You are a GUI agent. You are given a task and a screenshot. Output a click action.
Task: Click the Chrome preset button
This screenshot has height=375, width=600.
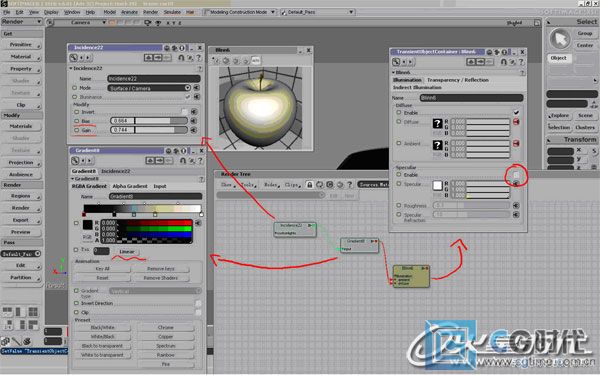(165, 328)
